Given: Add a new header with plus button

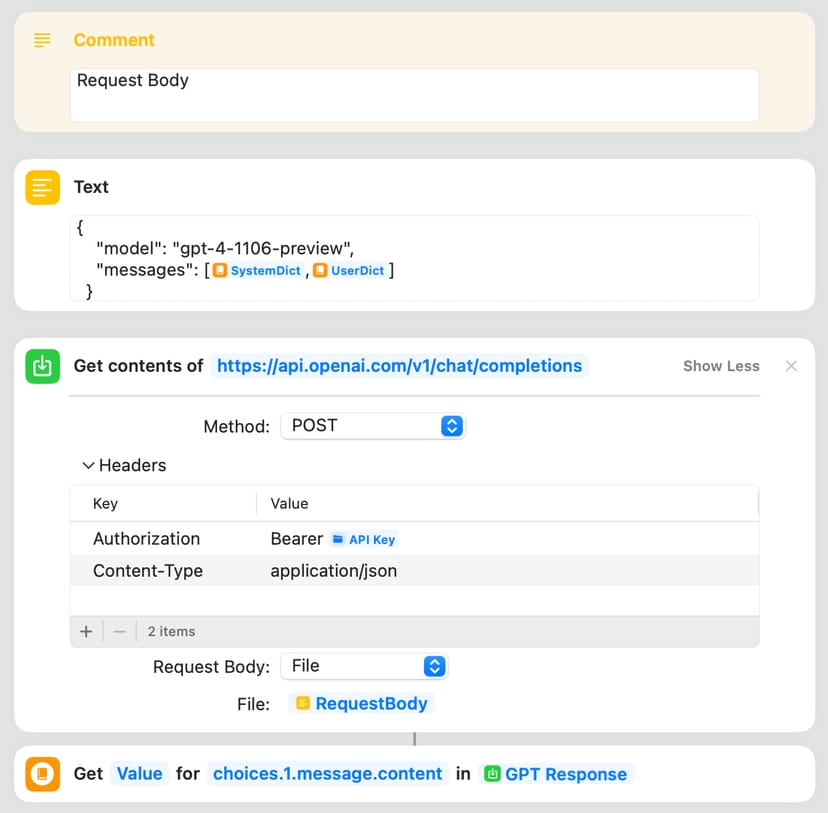Looking at the screenshot, I should [x=86, y=631].
